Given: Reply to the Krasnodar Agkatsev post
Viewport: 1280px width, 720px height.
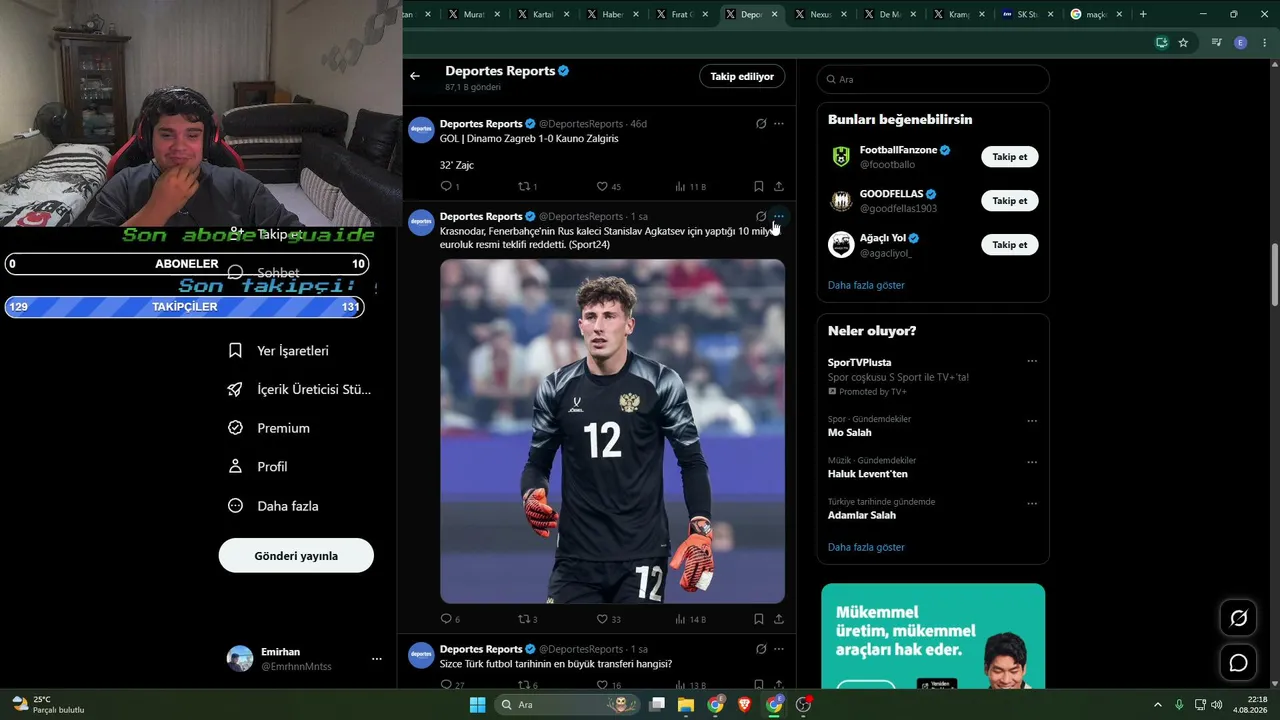Looking at the screenshot, I should (x=446, y=619).
